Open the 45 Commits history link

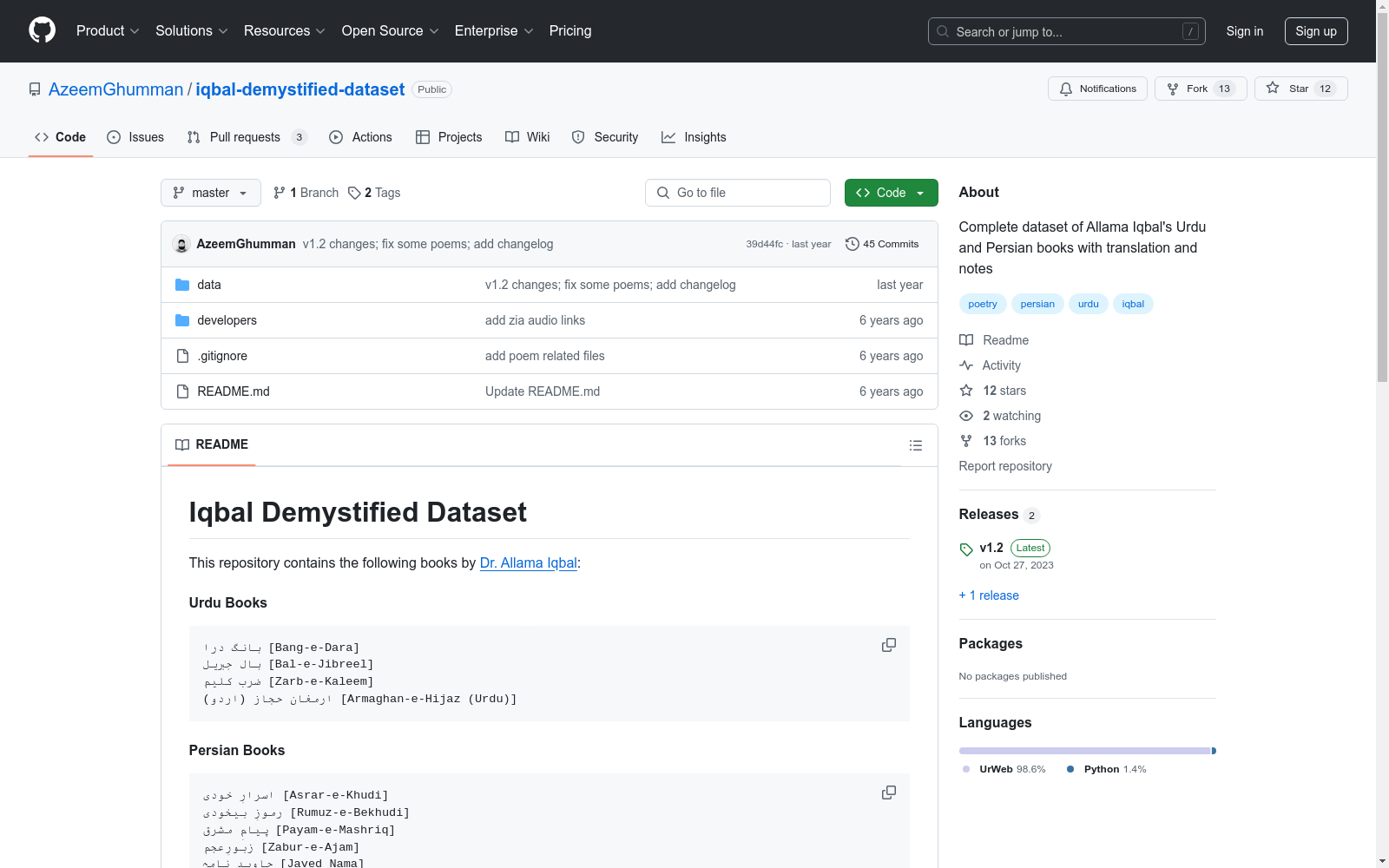point(882,244)
